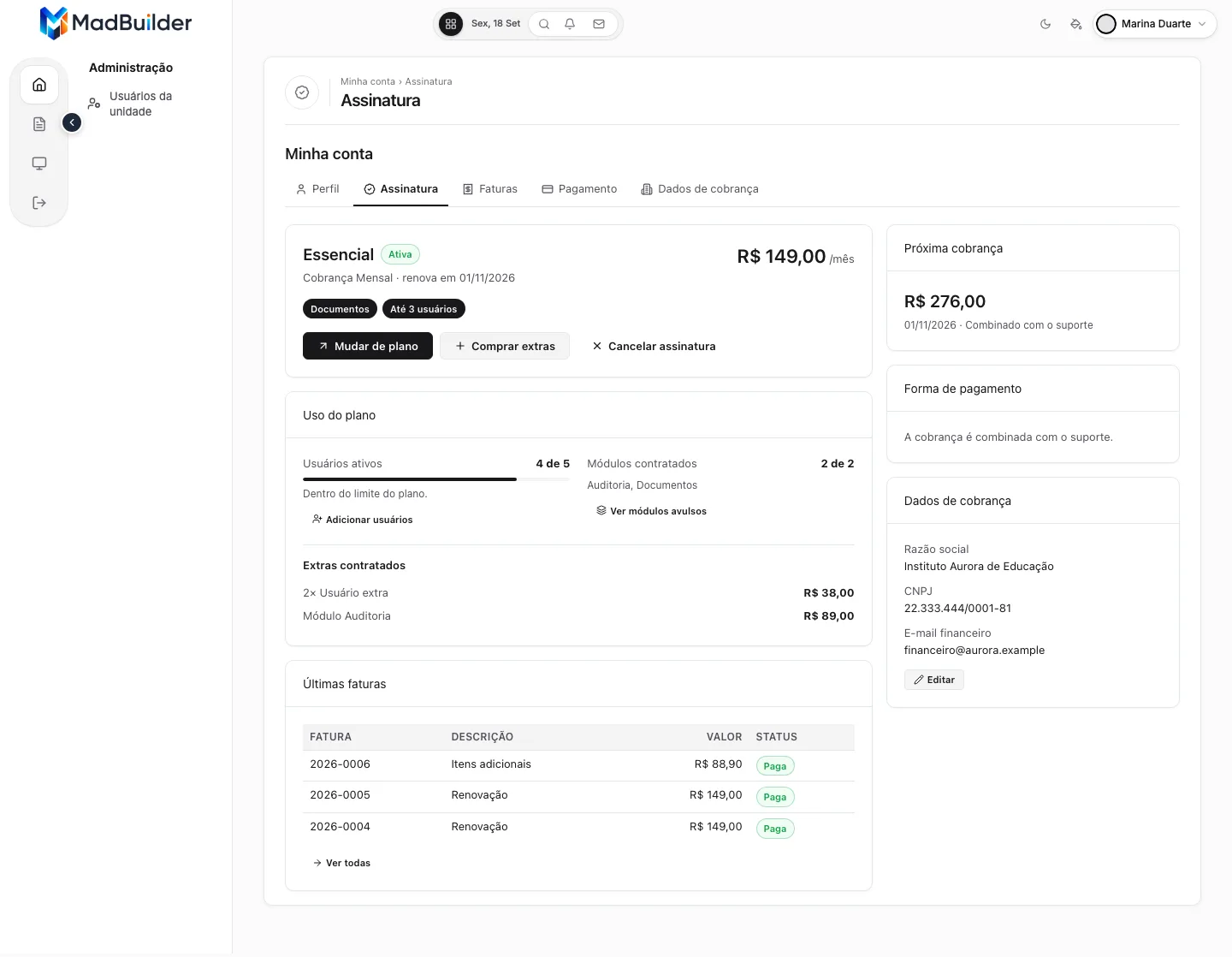
Task: Click Editar in Dados de cobrança
Action: pos(934,680)
